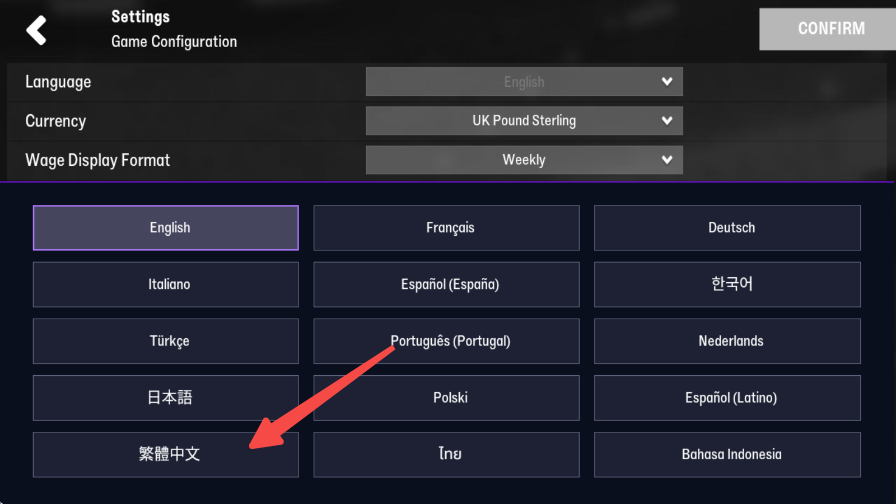
Task: Choose Thai (ไทย) language
Action: click(x=446, y=454)
